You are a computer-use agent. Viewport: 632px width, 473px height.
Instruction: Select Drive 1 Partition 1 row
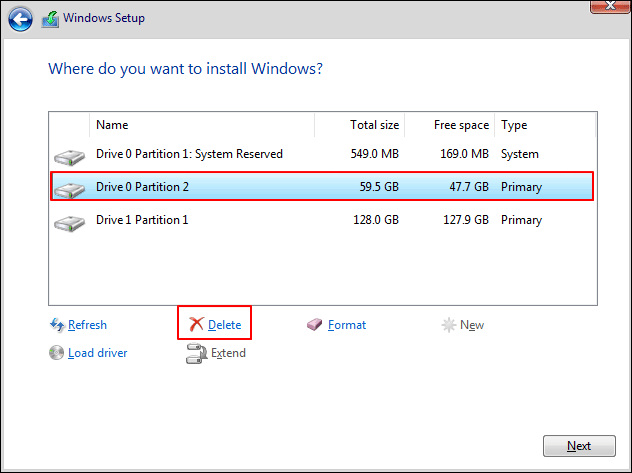[x=142, y=220]
